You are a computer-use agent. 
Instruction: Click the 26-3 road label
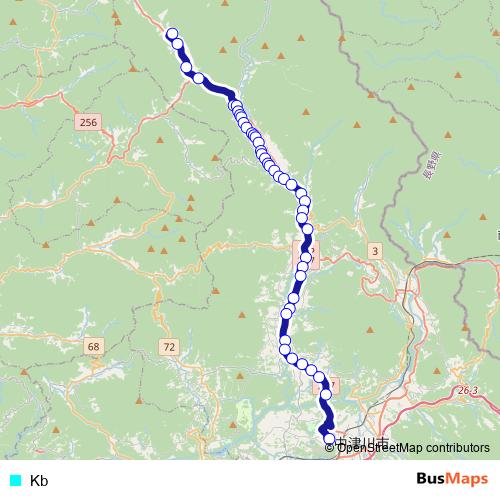click(x=467, y=390)
